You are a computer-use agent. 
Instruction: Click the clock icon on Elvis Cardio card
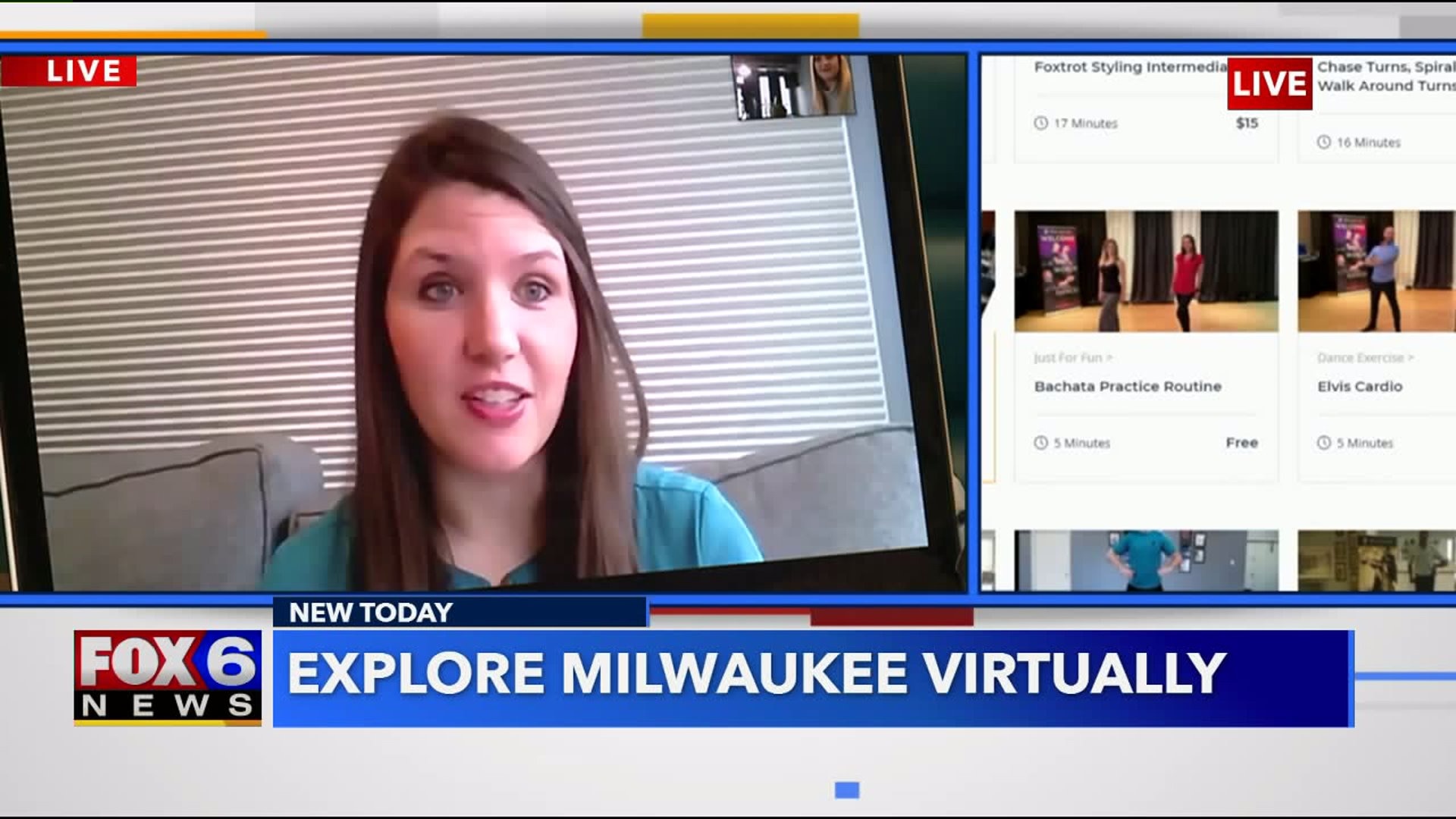click(x=1323, y=443)
